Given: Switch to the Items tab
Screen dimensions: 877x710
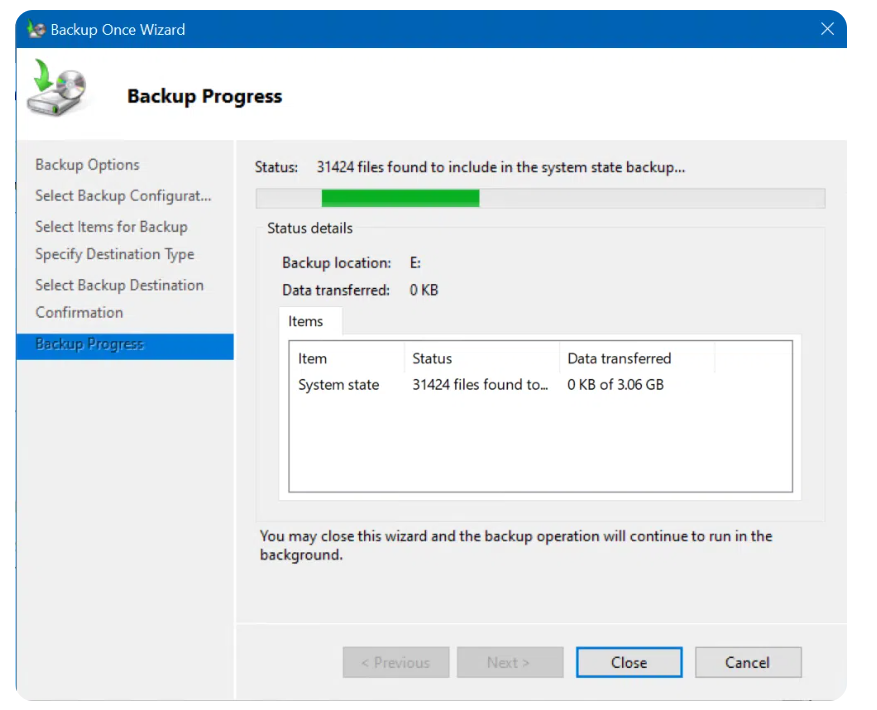Looking at the screenshot, I should click(x=306, y=321).
